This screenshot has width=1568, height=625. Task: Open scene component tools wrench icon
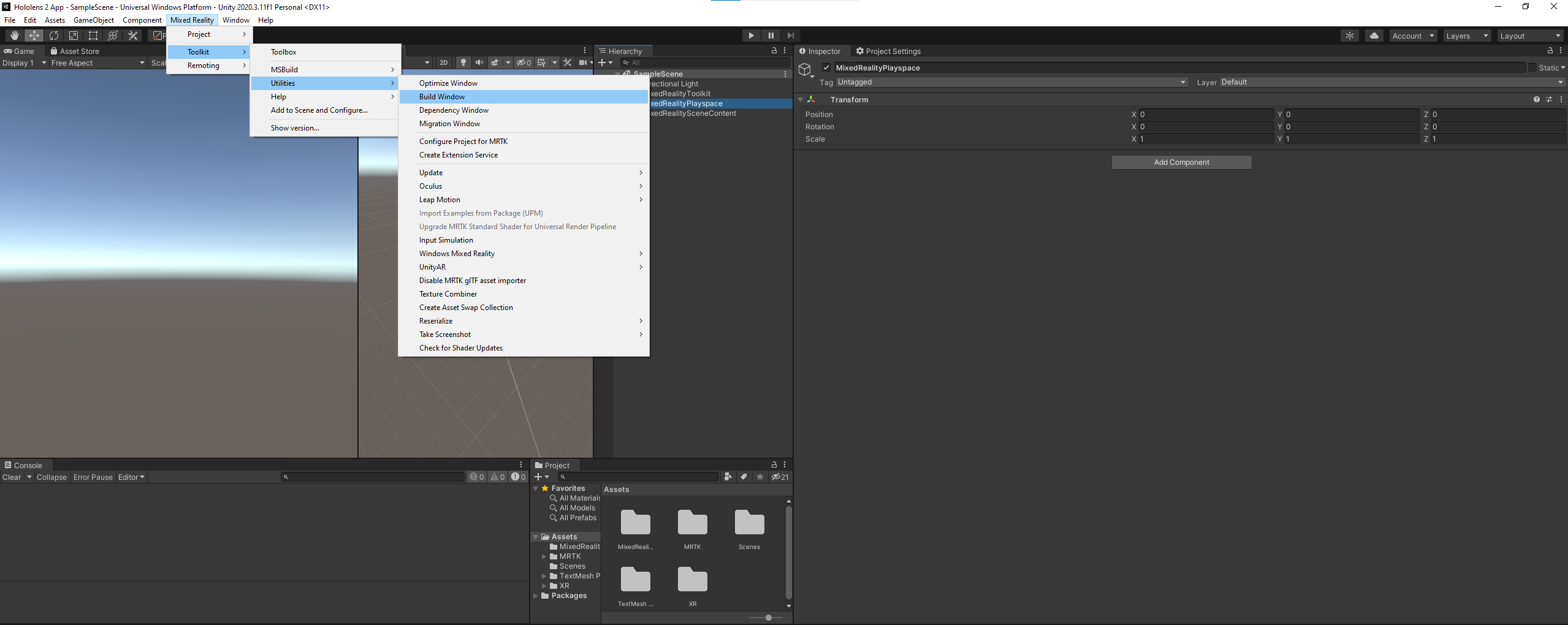click(x=568, y=63)
